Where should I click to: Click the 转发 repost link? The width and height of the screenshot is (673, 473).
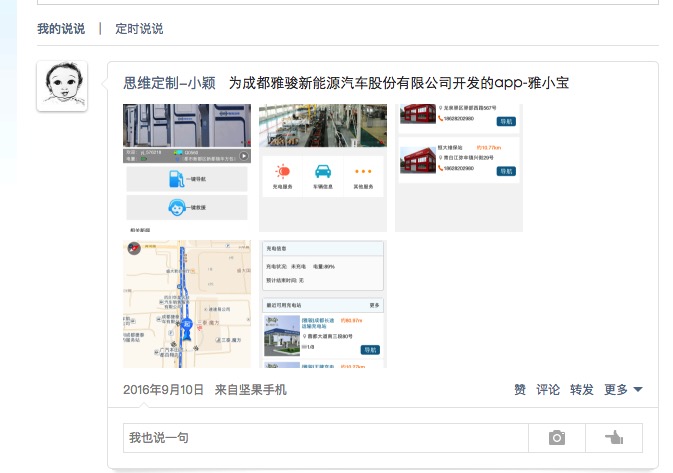click(x=582, y=390)
